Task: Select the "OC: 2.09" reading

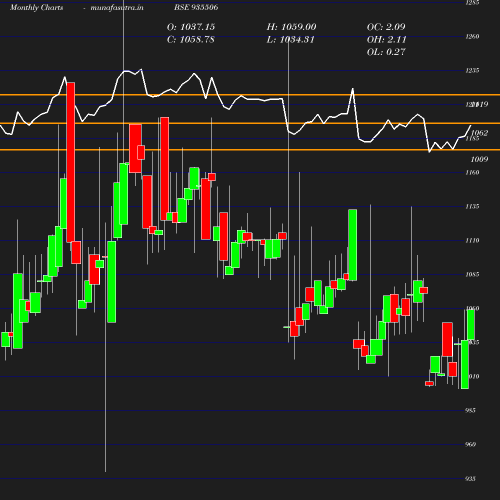Action: 386,27
